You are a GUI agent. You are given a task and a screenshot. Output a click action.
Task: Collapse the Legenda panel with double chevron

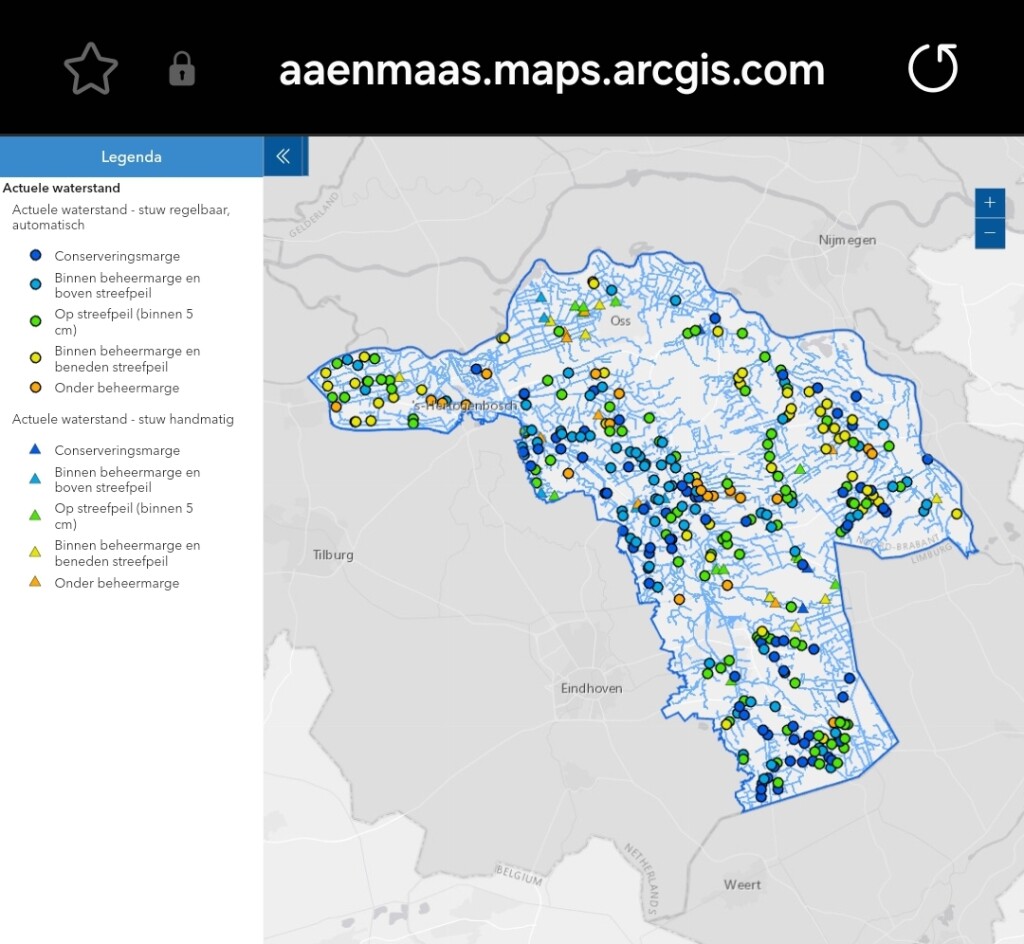click(283, 156)
